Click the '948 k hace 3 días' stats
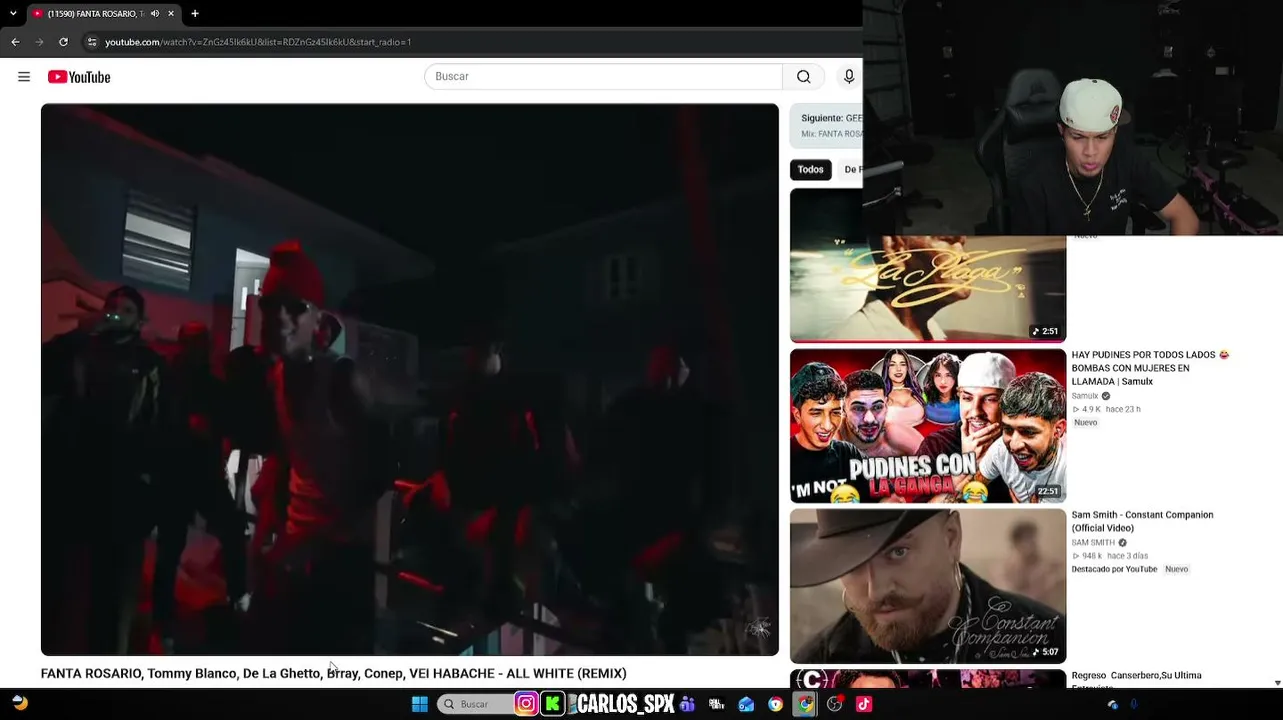The width and height of the screenshot is (1283, 720). pyautogui.click(x=1110, y=556)
